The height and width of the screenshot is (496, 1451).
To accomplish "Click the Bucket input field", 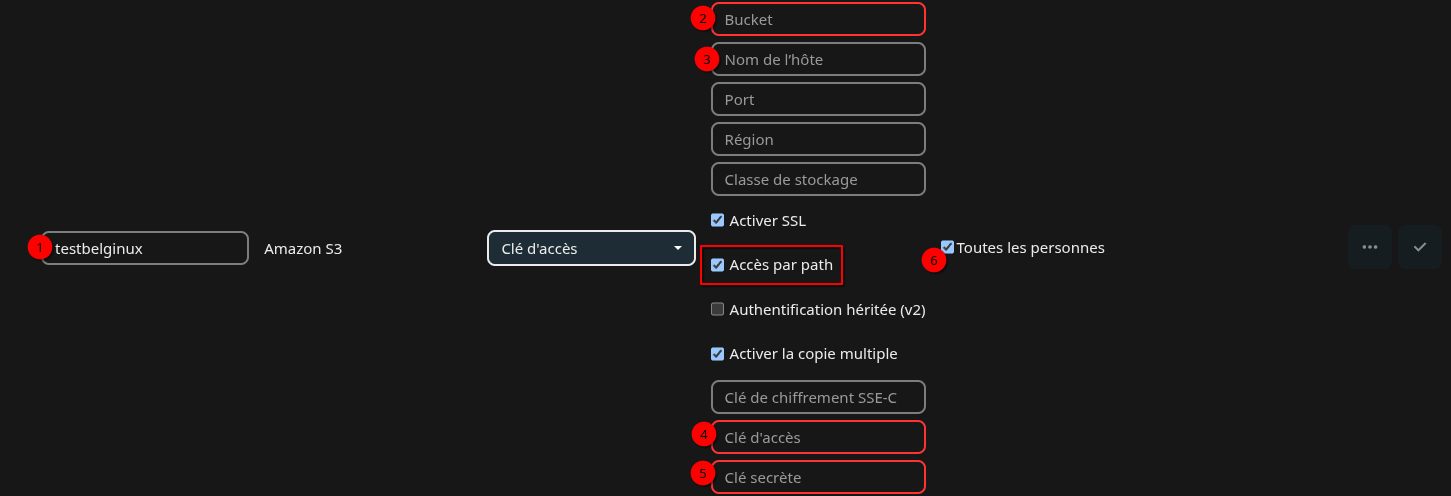I will coord(818,19).
